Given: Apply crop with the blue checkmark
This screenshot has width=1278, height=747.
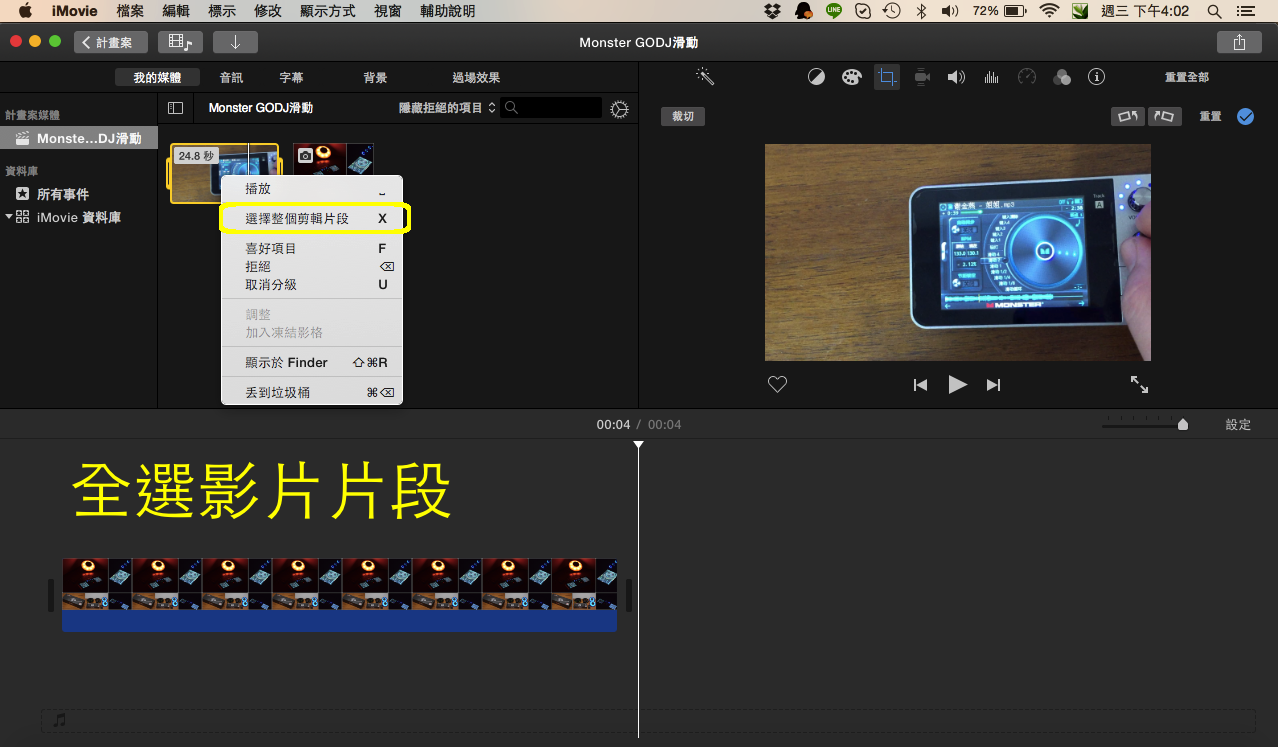Looking at the screenshot, I should point(1245,116).
